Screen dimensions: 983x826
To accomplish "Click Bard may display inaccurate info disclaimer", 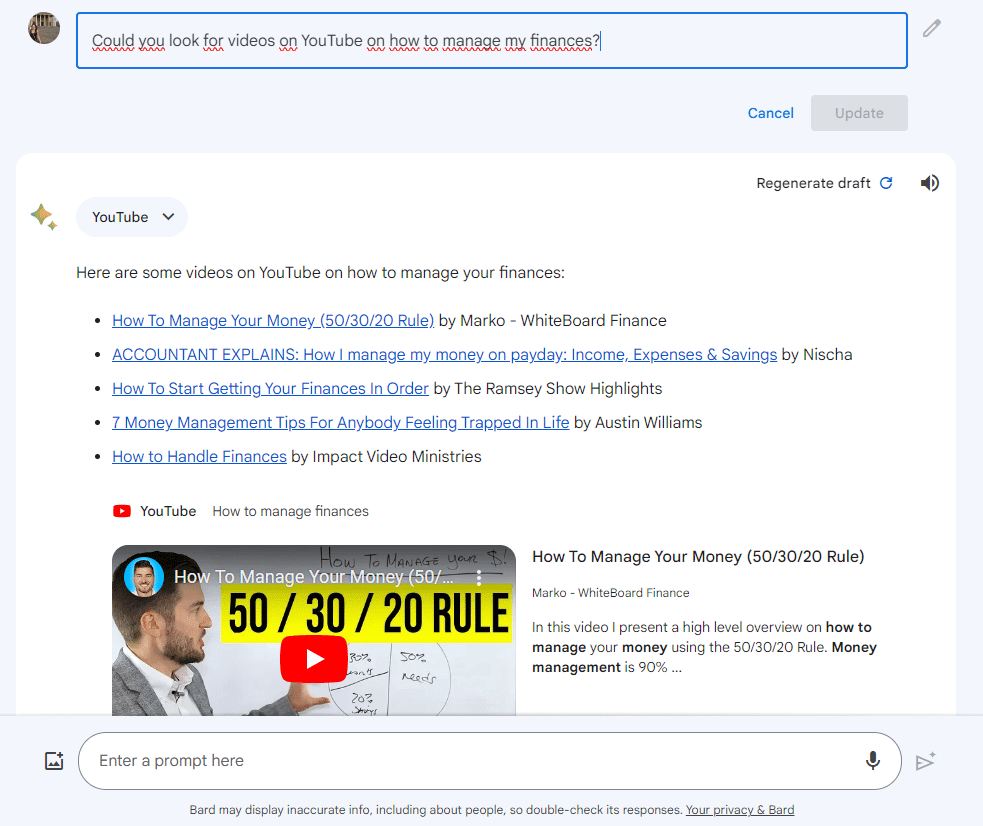I will pyautogui.click(x=436, y=810).
